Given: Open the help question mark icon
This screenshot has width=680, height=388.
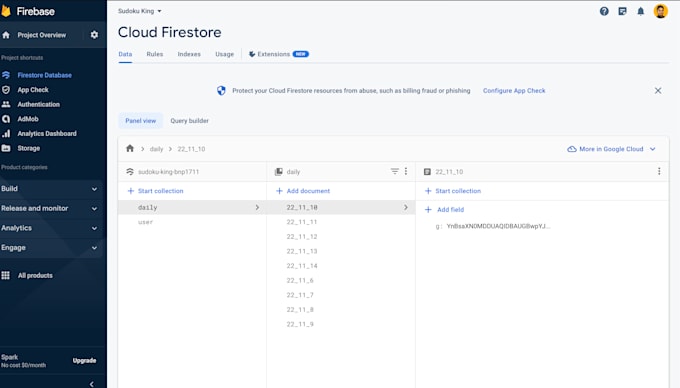Looking at the screenshot, I should pos(604,11).
